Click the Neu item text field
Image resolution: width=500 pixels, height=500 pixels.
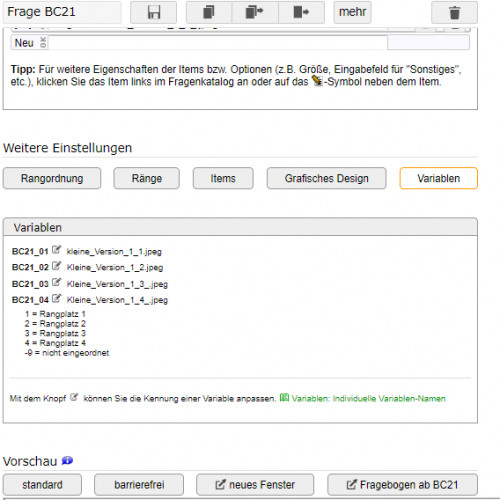[x=218, y=43]
